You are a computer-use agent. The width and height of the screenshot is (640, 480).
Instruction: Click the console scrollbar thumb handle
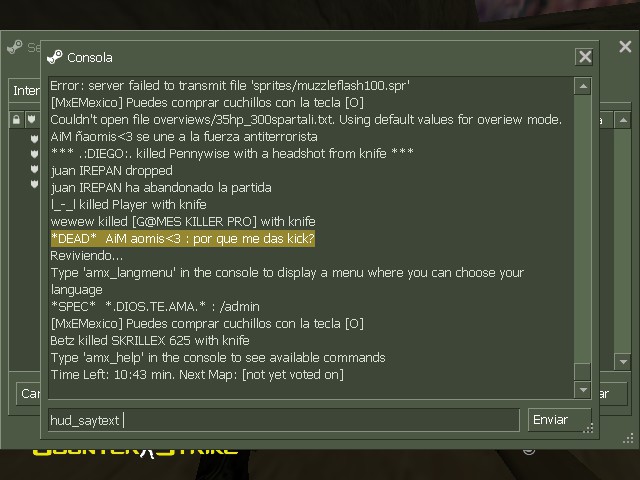pos(583,372)
